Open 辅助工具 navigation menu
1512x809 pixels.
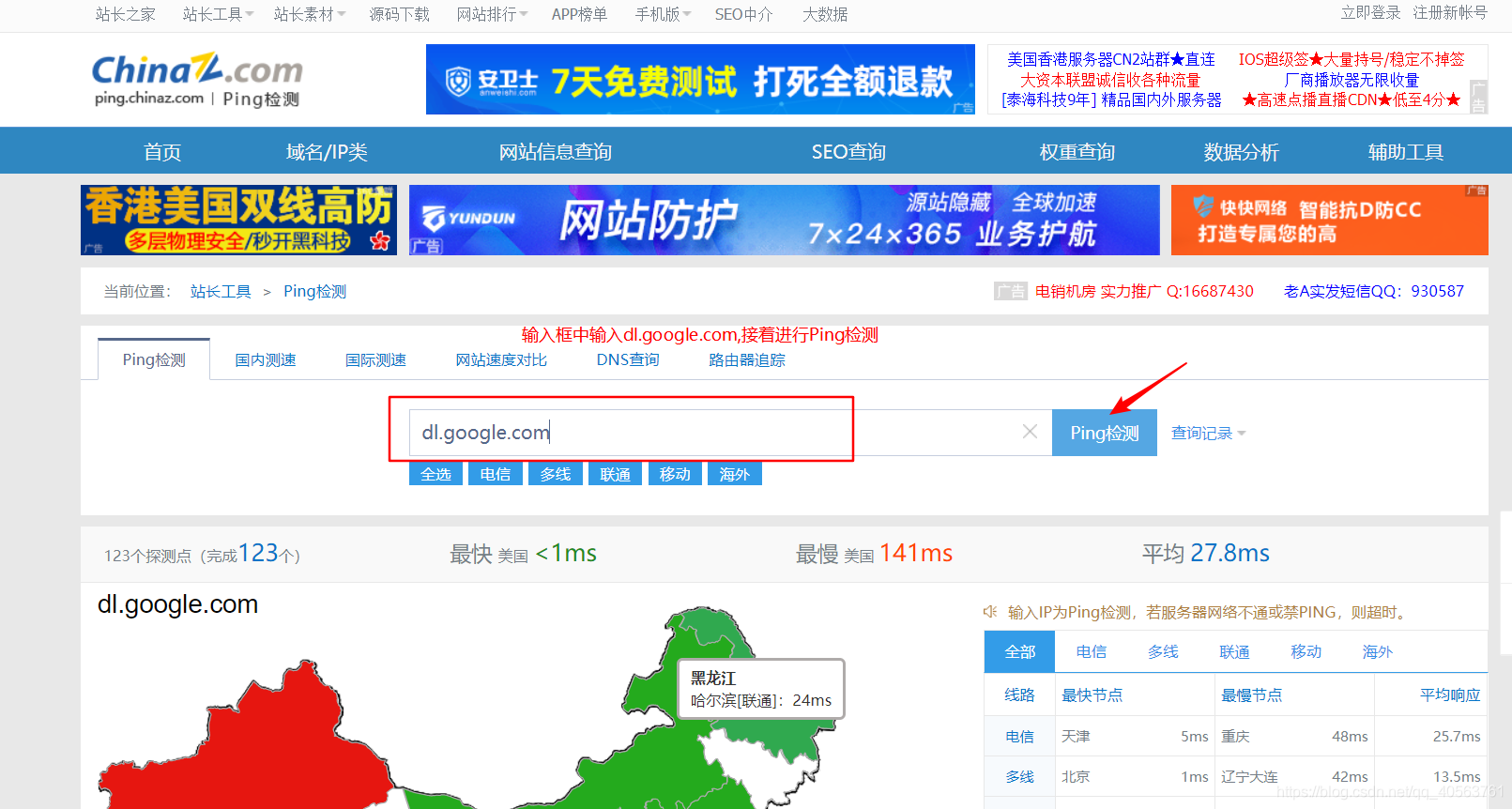click(1406, 151)
